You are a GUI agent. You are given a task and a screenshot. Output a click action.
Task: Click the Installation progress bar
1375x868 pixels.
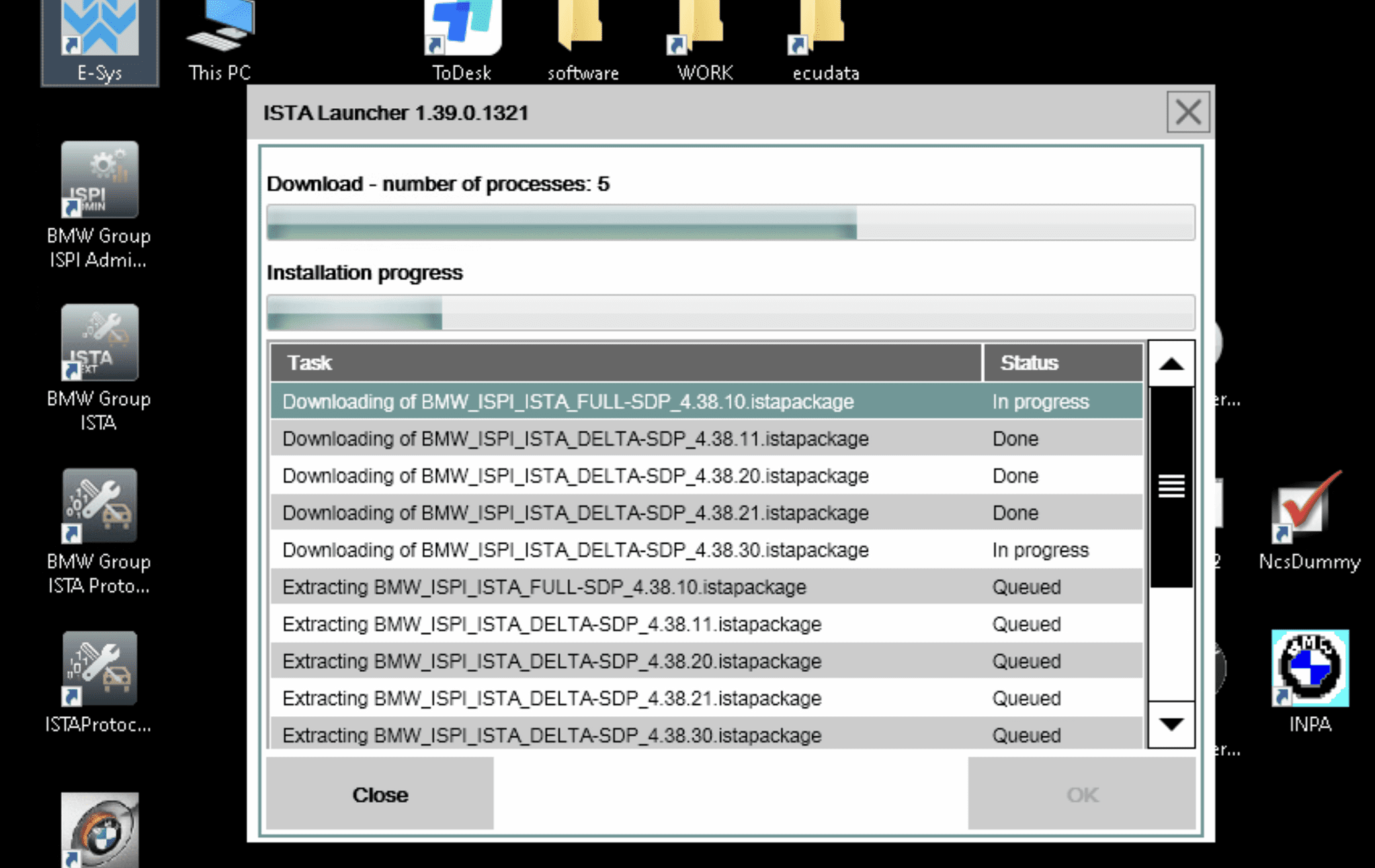coord(731,312)
